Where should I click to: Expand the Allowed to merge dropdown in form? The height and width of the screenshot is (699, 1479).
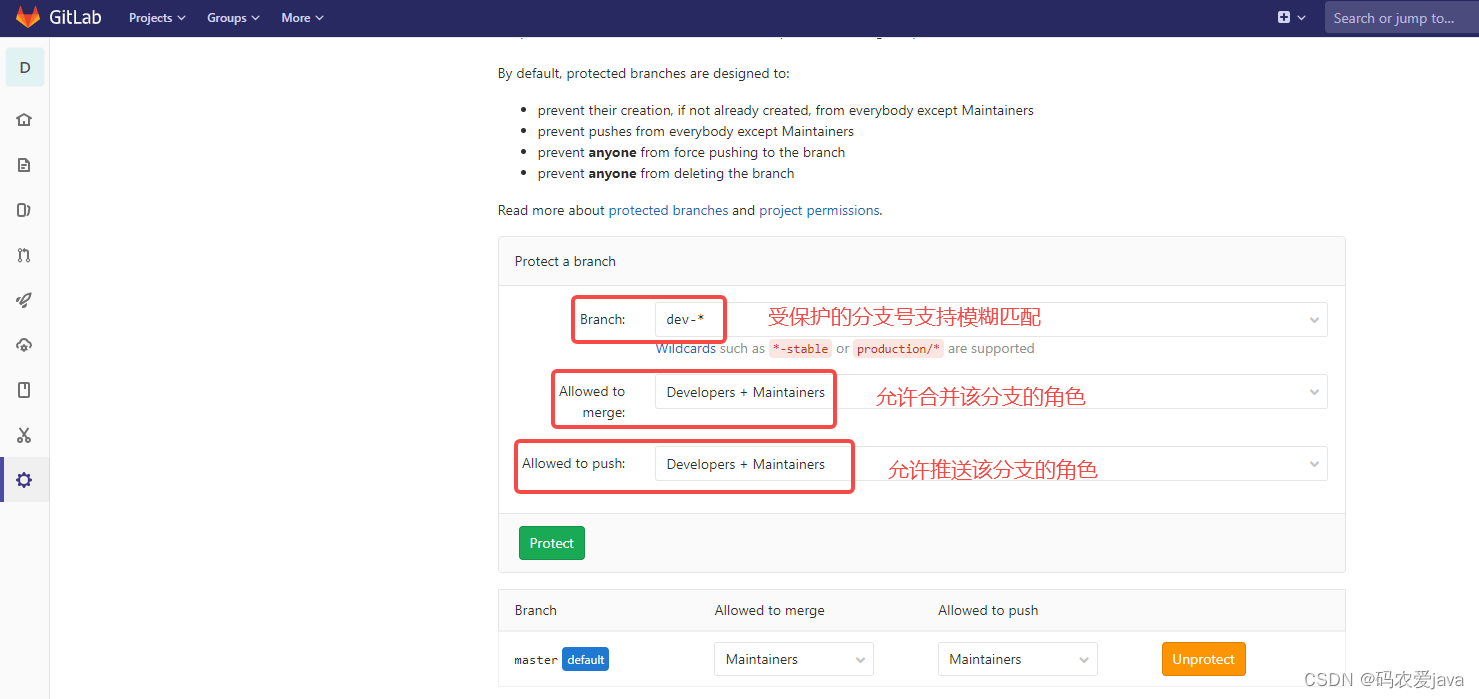pyautogui.click(x=991, y=392)
